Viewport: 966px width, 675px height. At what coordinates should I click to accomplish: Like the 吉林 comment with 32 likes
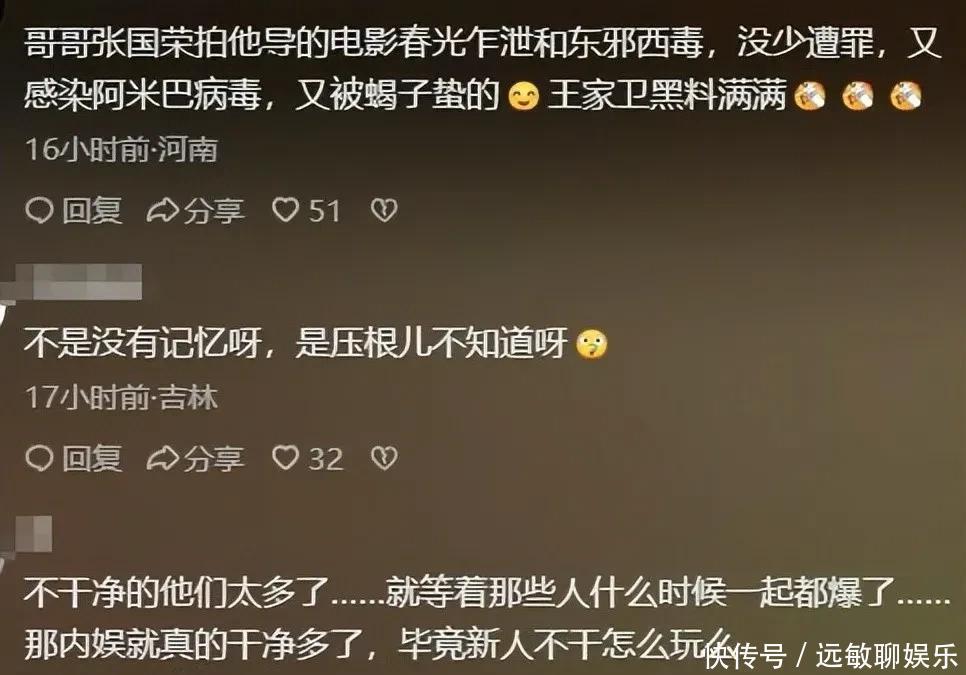[286, 458]
